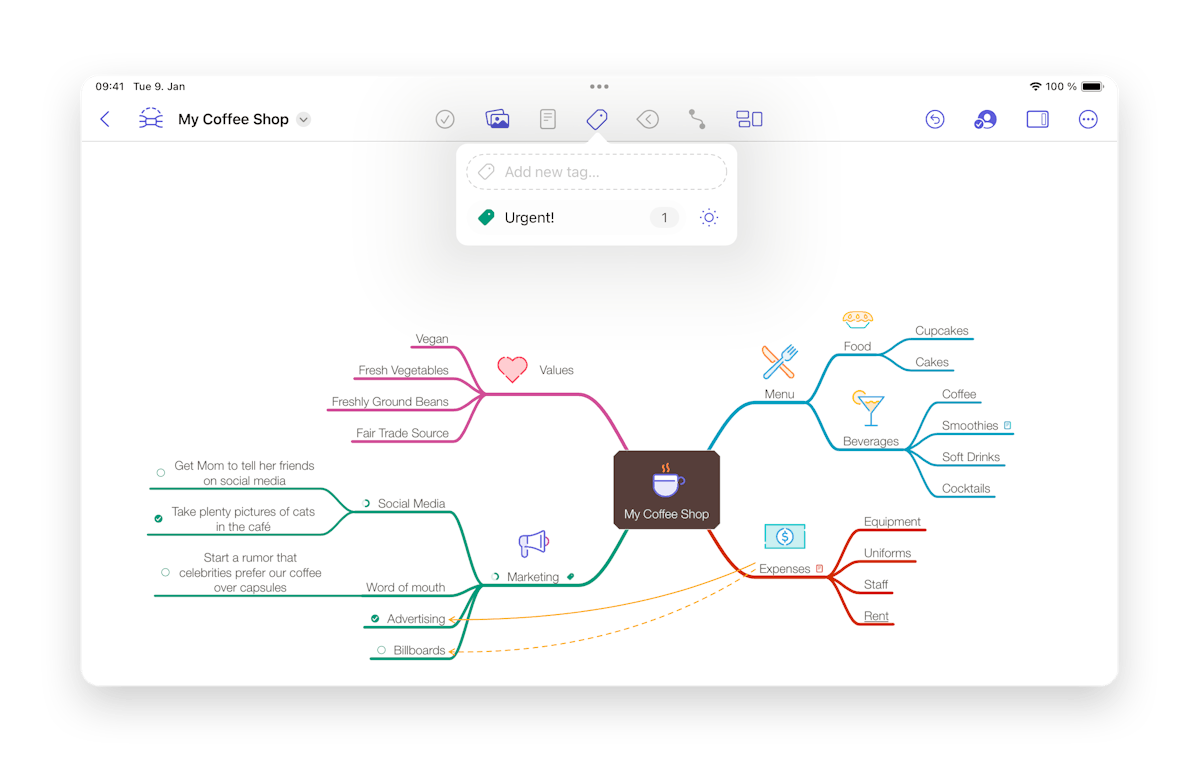
Task: Tap the Undo icon
Action: (x=935, y=119)
